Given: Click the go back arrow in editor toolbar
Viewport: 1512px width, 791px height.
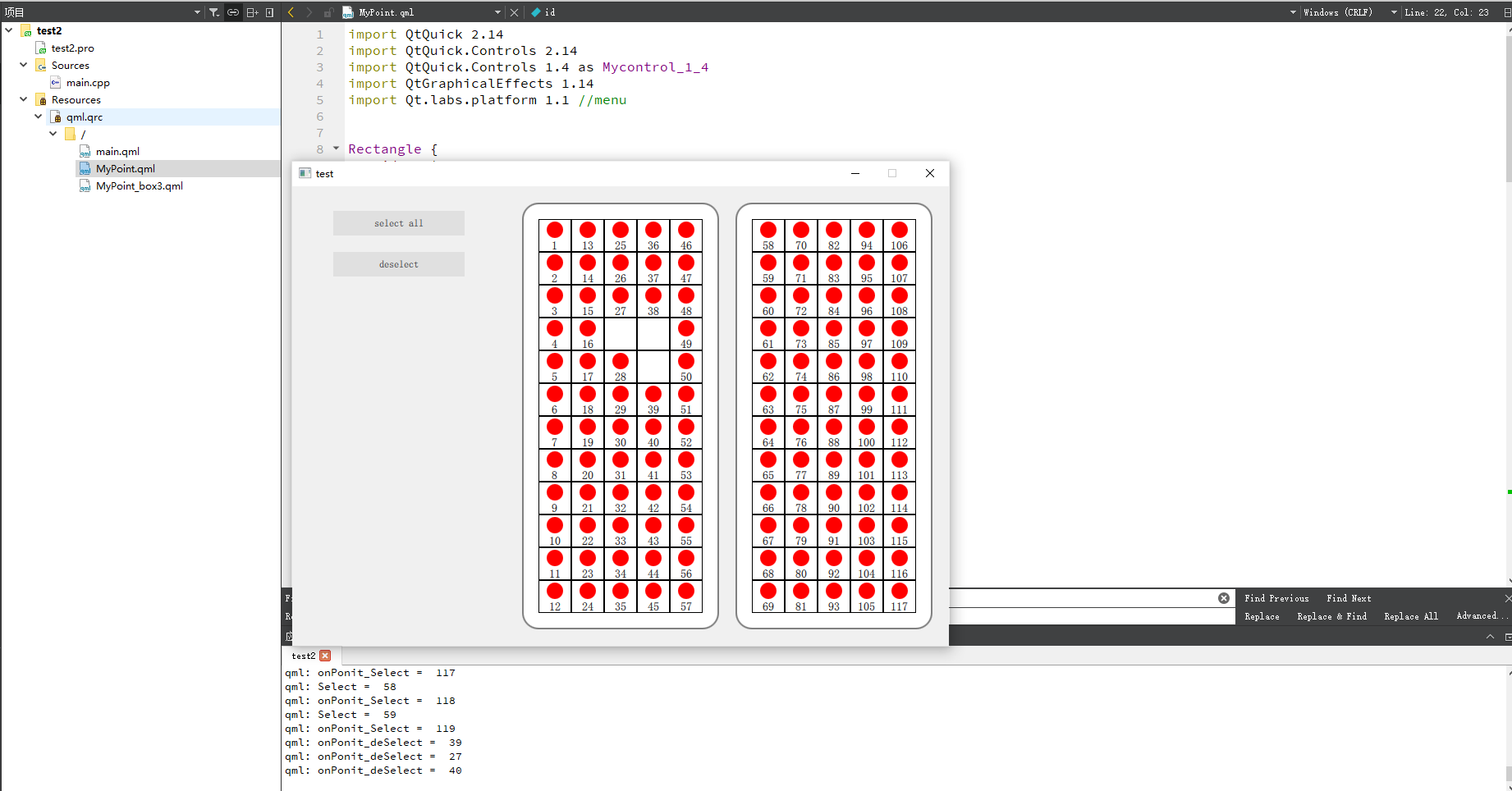Looking at the screenshot, I should click(x=291, y=12).
